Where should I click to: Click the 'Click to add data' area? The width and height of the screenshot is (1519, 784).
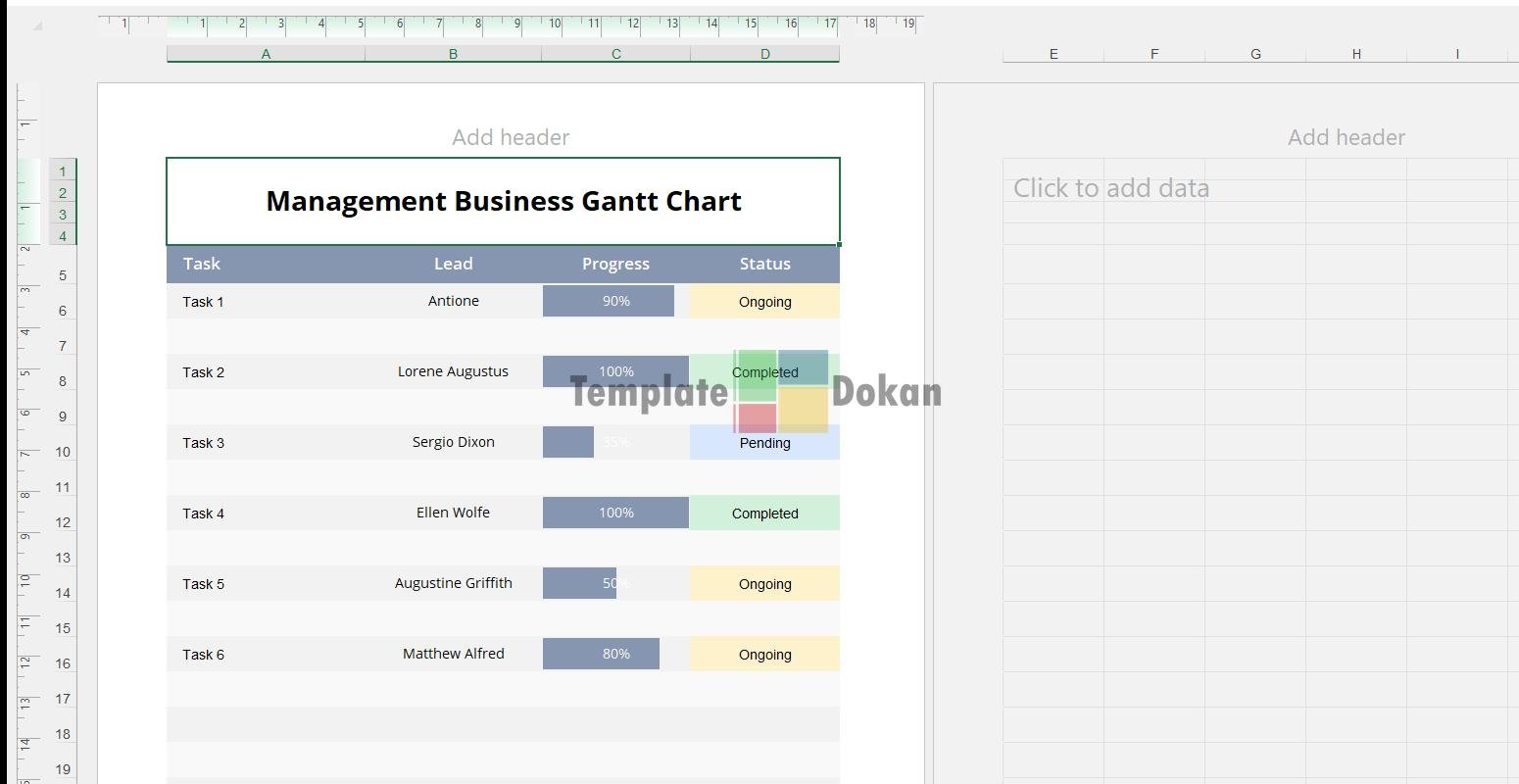point(1110,188)
